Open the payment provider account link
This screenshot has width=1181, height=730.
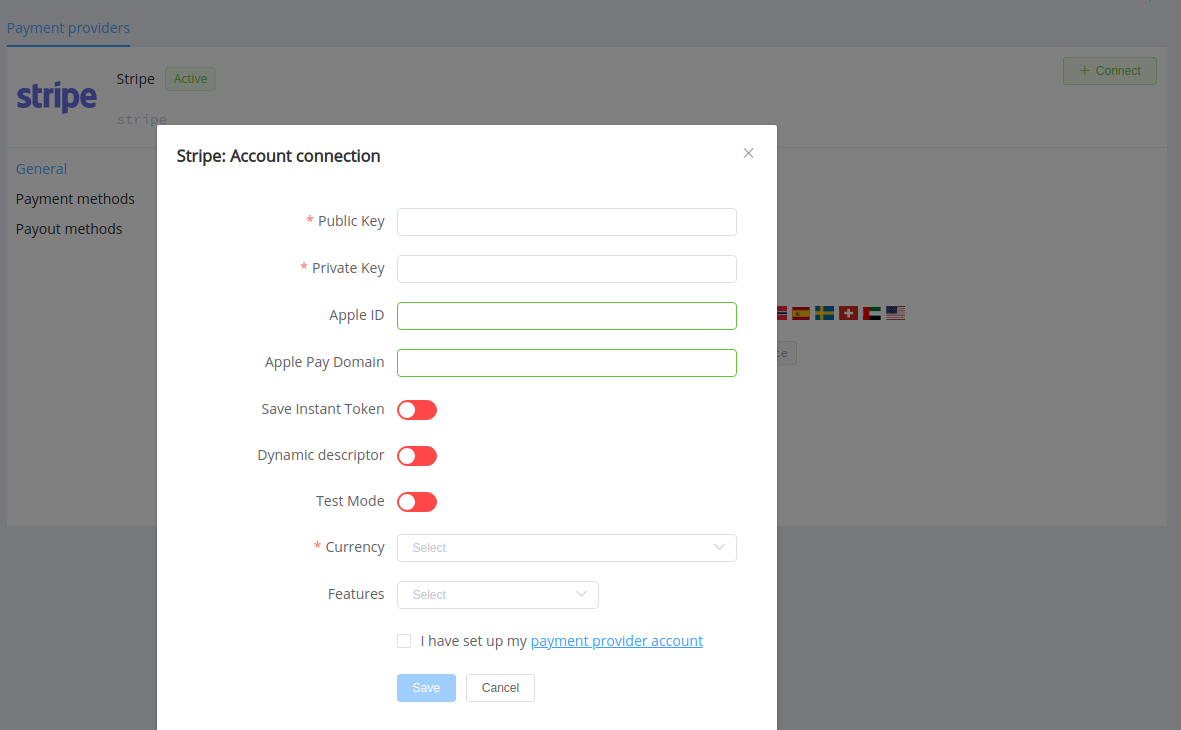617,641
